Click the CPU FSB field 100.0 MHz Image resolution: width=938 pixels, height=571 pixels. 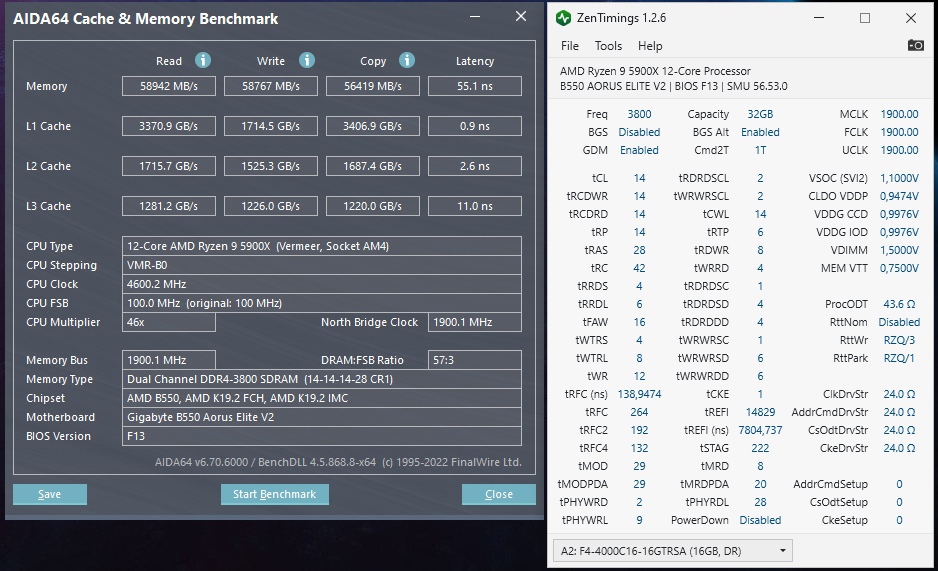coord(322,303)
